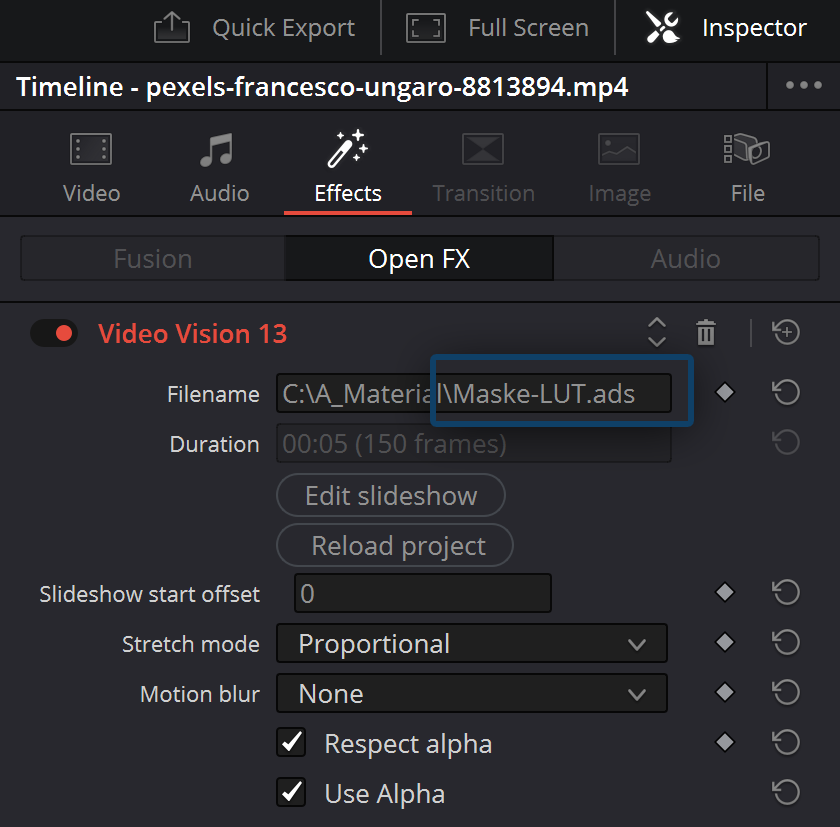
Task: Disable the Video Vision 13 effect toggle
Action: [54, 333]
